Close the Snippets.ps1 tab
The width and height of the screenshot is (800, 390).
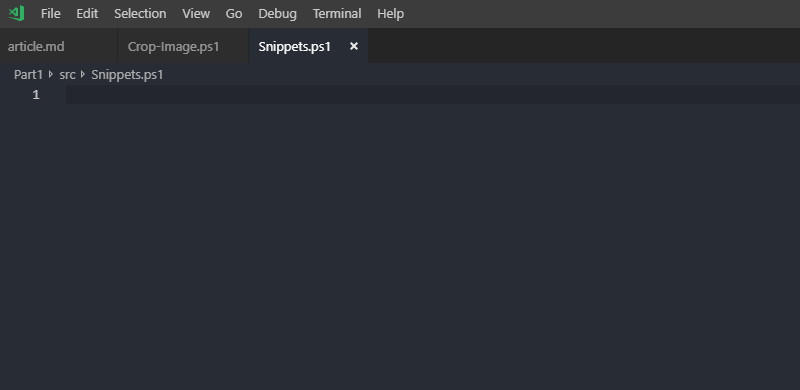(x=354, y=46)
